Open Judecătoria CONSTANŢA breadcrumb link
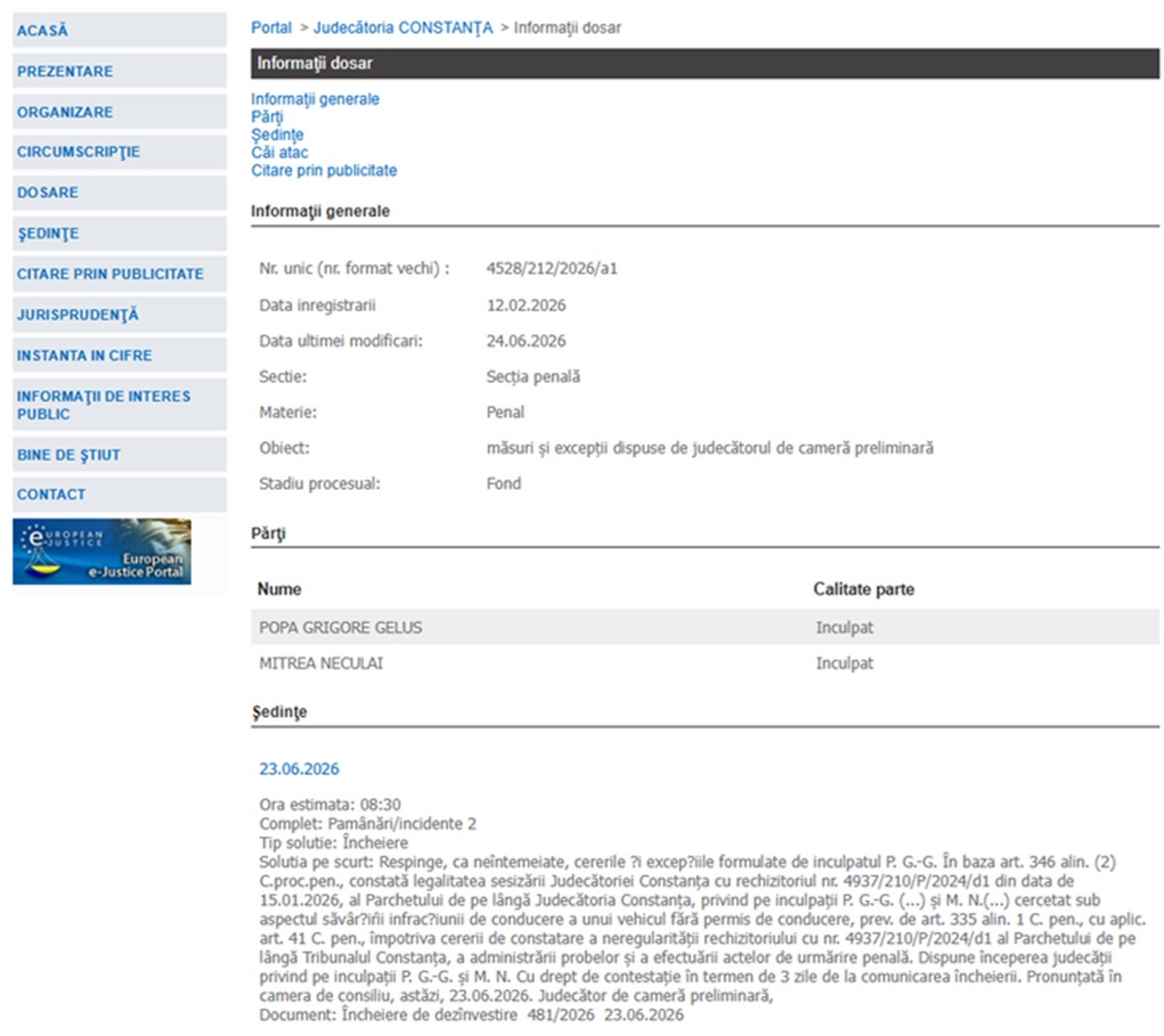The image size is (1164, 1036). click(404, 28)
